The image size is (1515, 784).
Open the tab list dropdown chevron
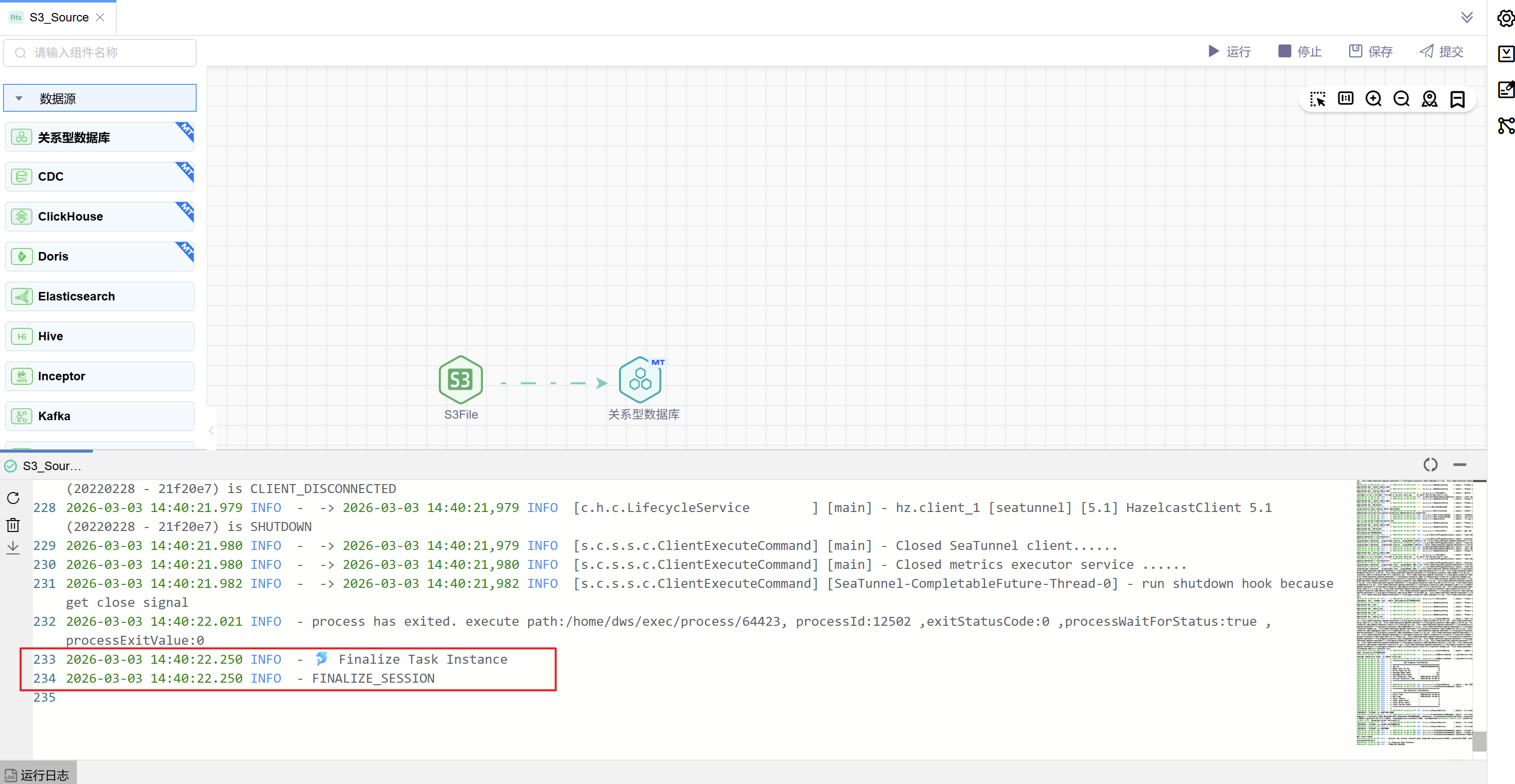(x=1467, y=17)
